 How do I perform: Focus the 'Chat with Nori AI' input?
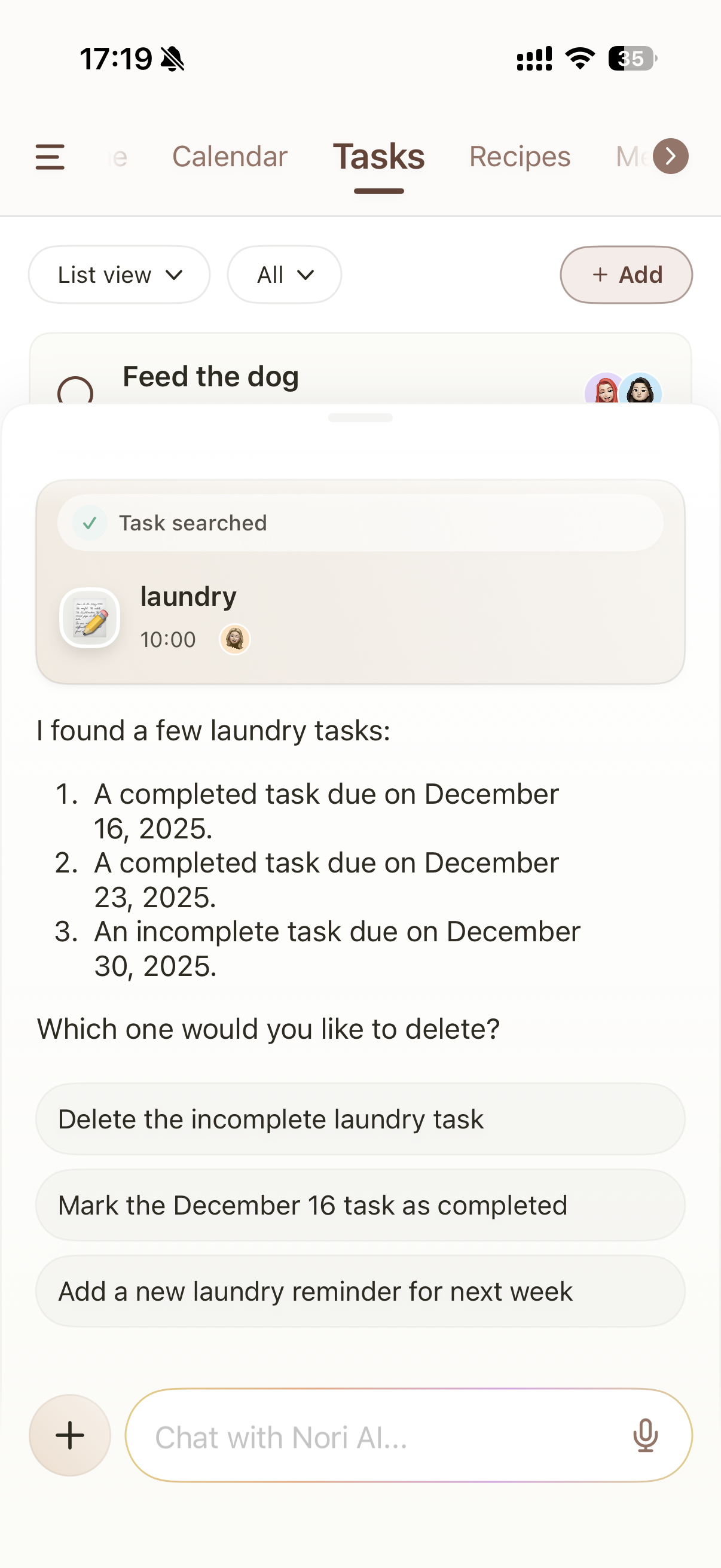[x=377, y=1436]
